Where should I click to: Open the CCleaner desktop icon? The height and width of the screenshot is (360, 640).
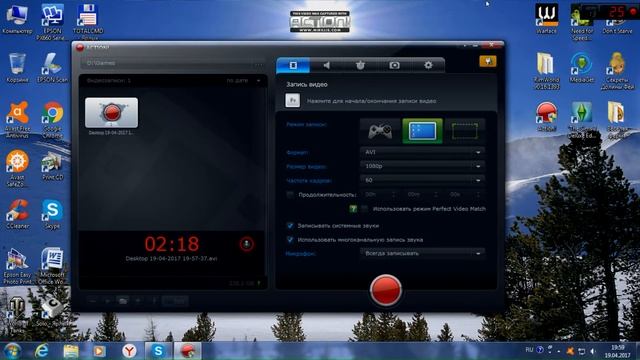[18, 214]
